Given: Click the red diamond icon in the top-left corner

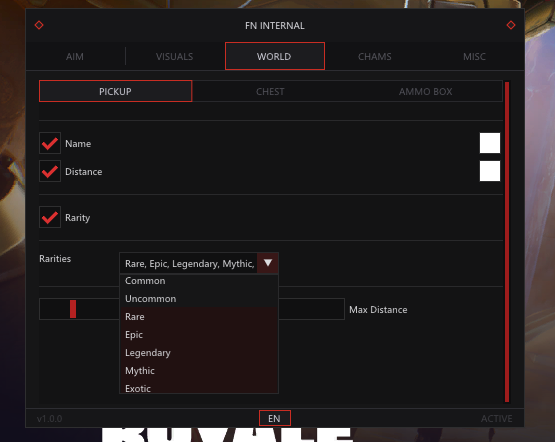Looking at the screenshot, I should pos(39,25).
